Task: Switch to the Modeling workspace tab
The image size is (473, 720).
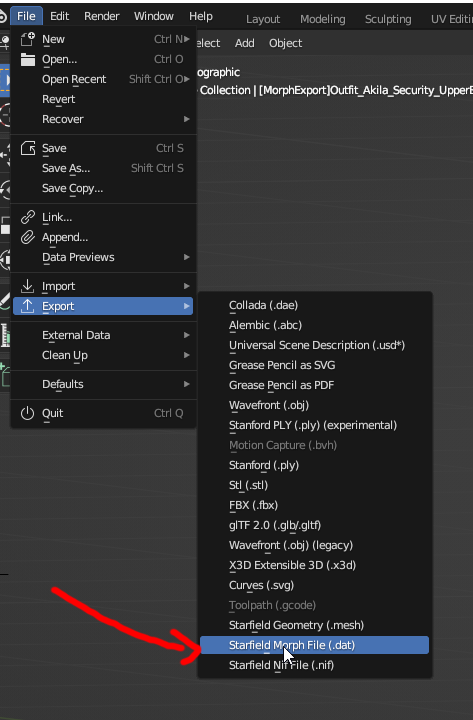Action: tap(322, 19)
